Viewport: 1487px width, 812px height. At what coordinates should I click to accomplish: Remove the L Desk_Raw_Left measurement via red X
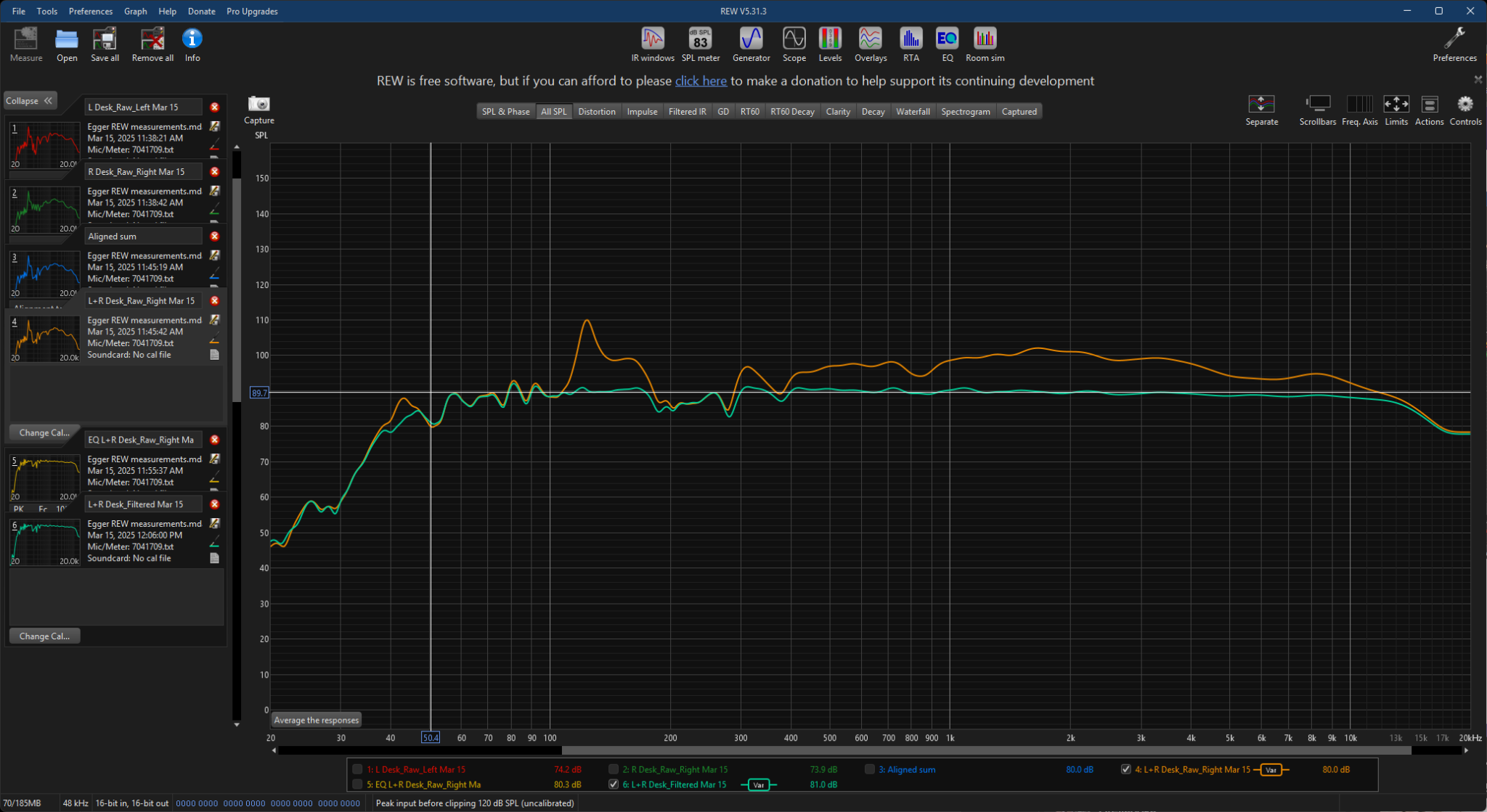(215, 107)
